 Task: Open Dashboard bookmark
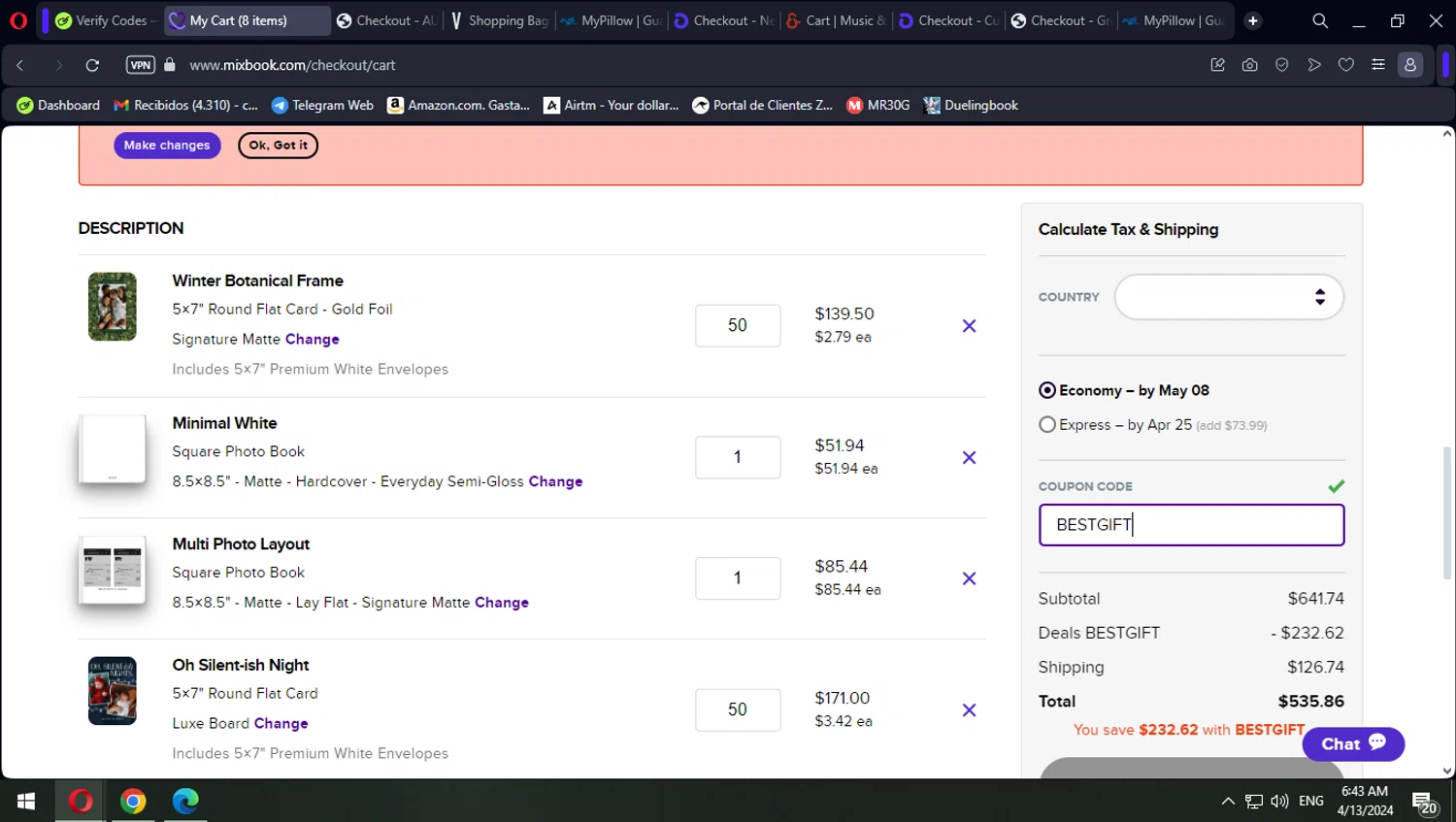(x=58, y=105)
